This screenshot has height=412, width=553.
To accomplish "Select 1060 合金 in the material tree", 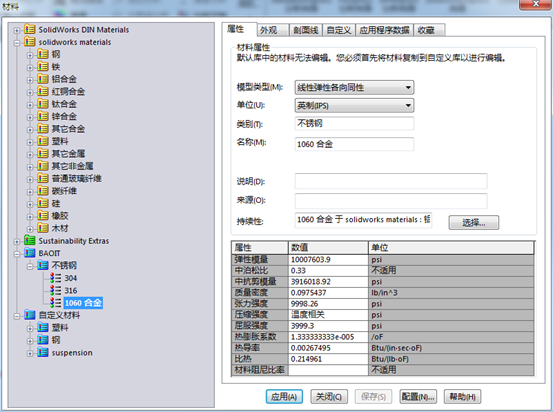I will point(83,303).
